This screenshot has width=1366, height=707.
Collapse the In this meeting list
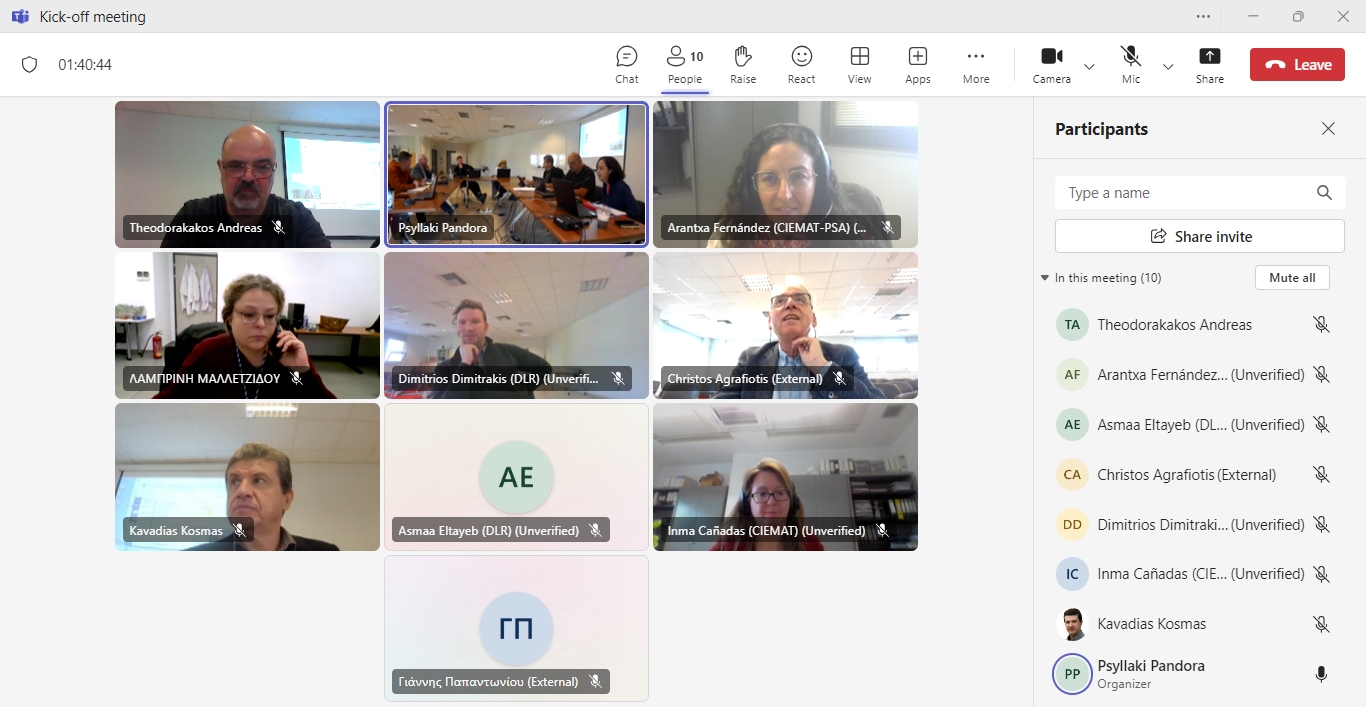pyautogui.click(x=1045, y=278)
